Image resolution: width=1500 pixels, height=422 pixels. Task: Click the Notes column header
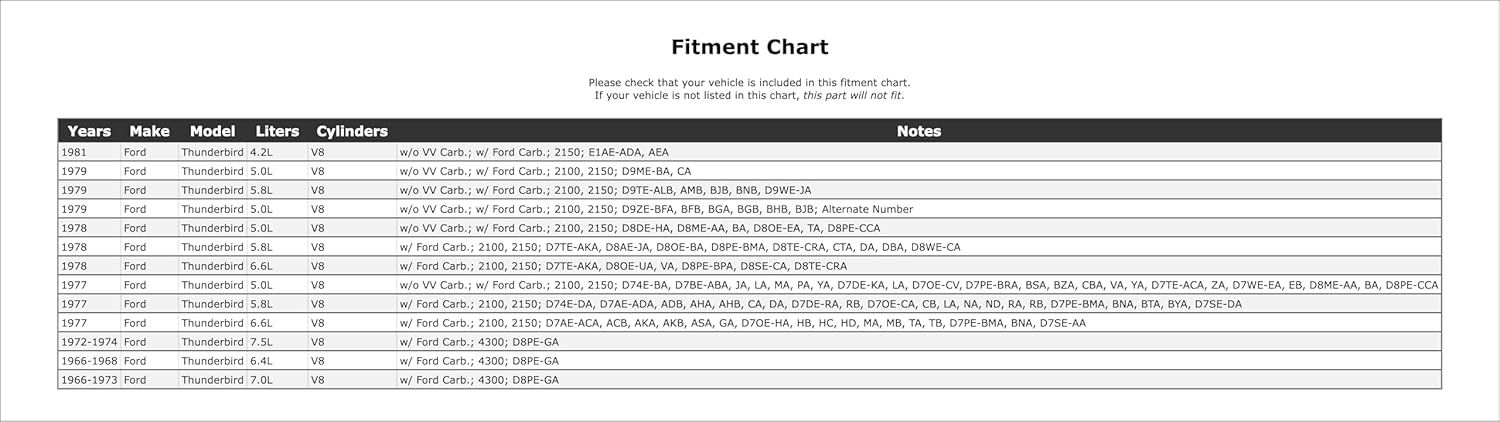918,131
